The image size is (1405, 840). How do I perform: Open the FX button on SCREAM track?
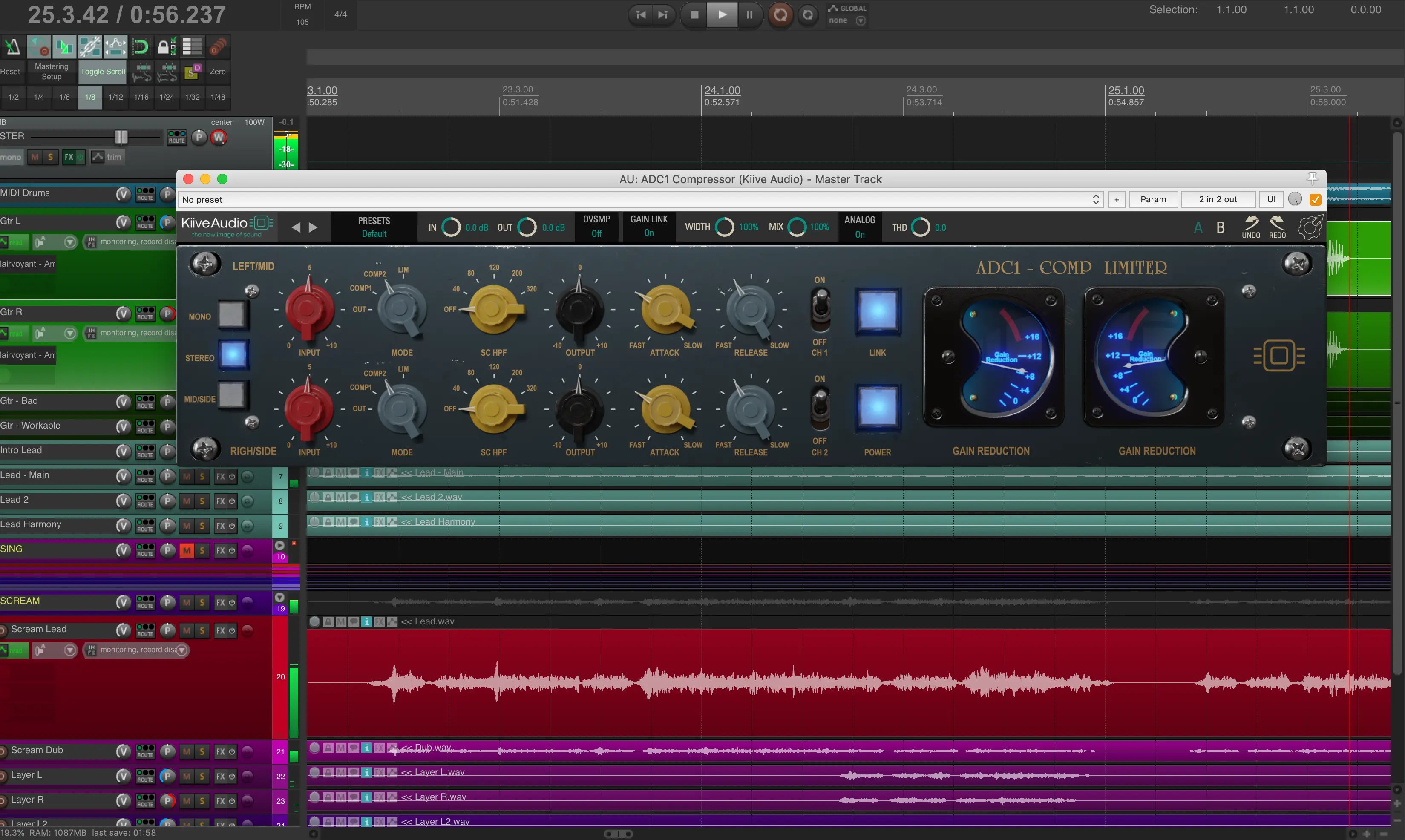pyautogui.click(x=221, y=602)
